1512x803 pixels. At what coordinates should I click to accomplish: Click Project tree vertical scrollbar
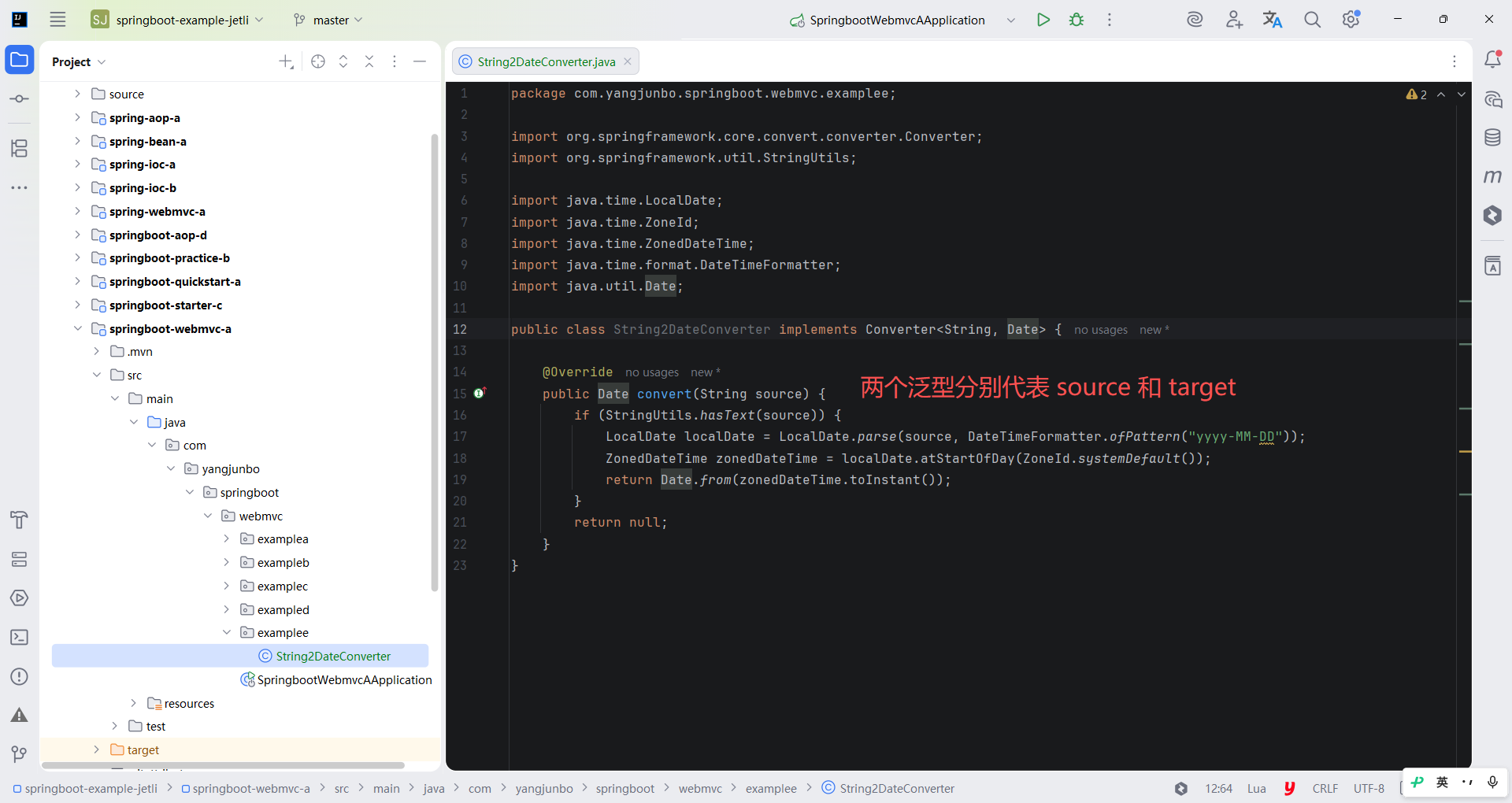coord(434,362)
